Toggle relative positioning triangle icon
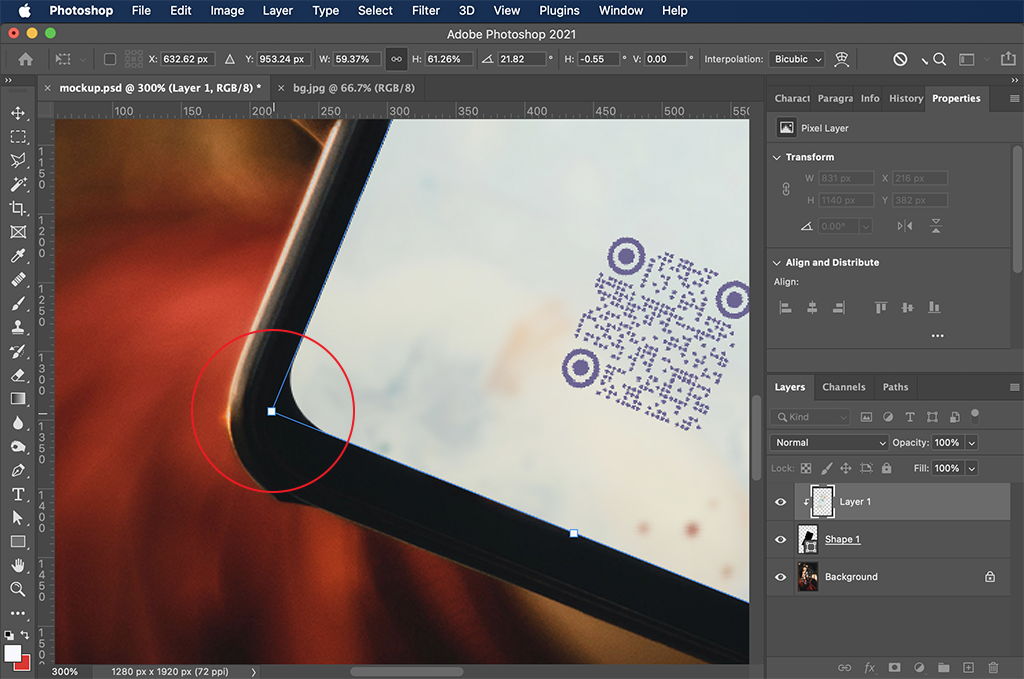The height and width of the screenshot is (679, 1024). pyautogui.click(x=229, y=59)
